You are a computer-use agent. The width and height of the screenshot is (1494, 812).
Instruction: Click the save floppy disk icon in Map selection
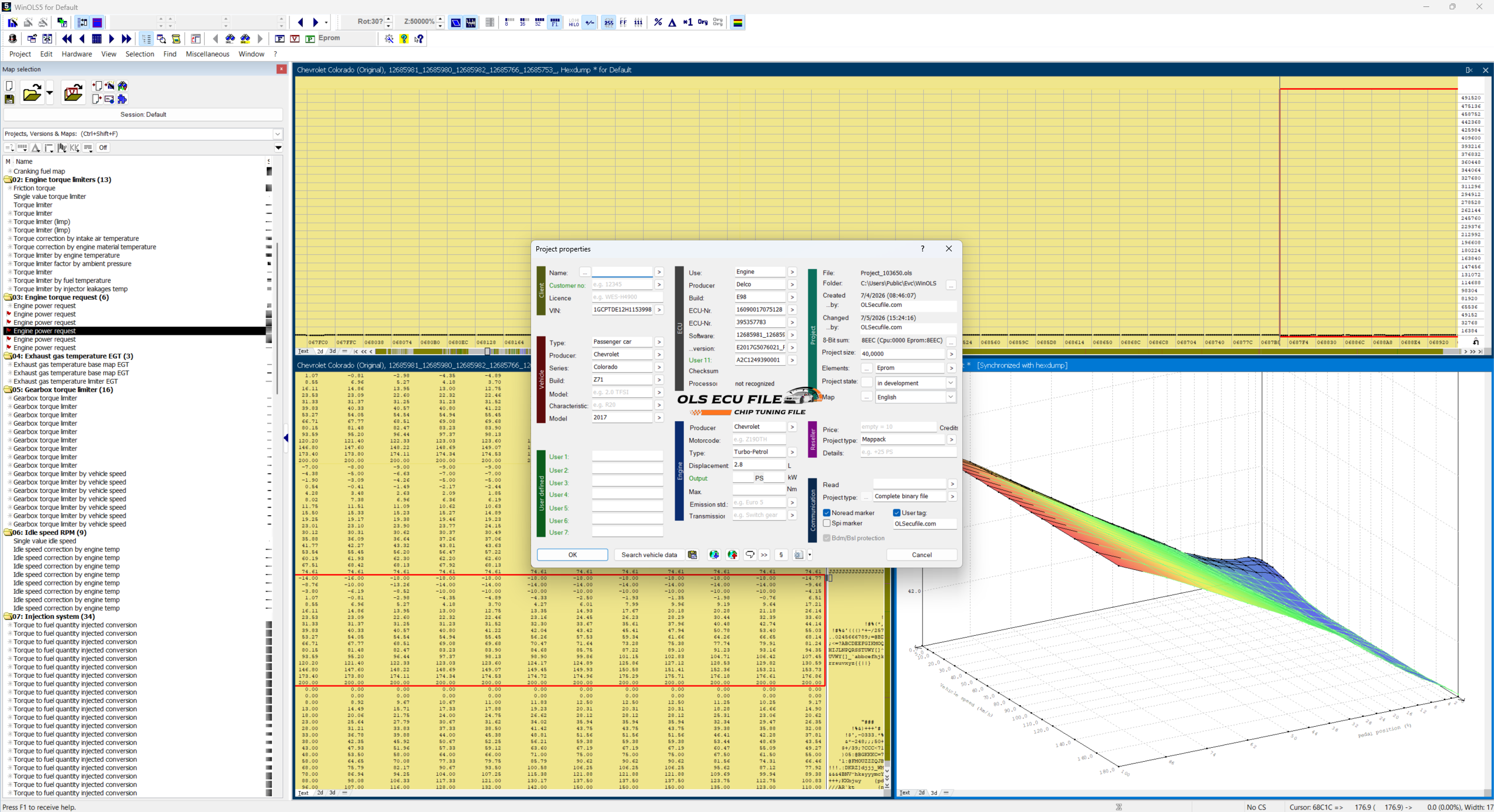pos(9,99)
